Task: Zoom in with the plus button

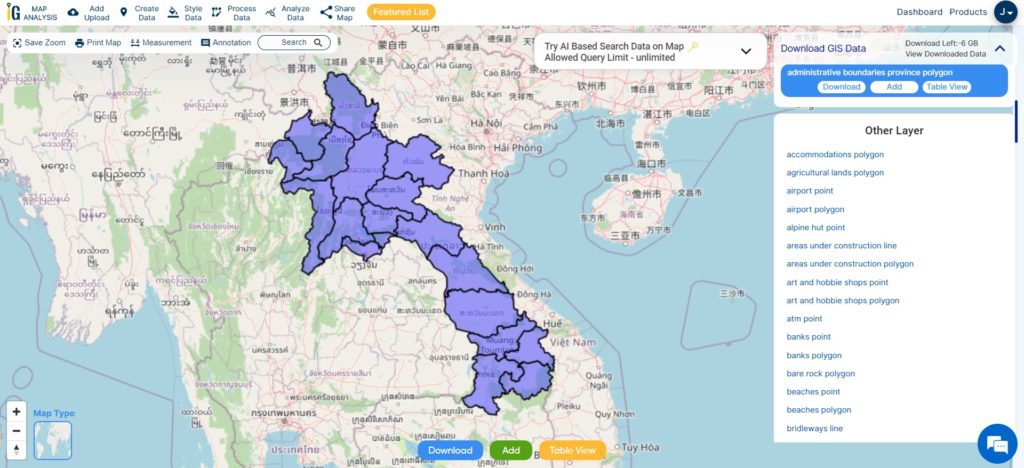Action: (16, 412)
